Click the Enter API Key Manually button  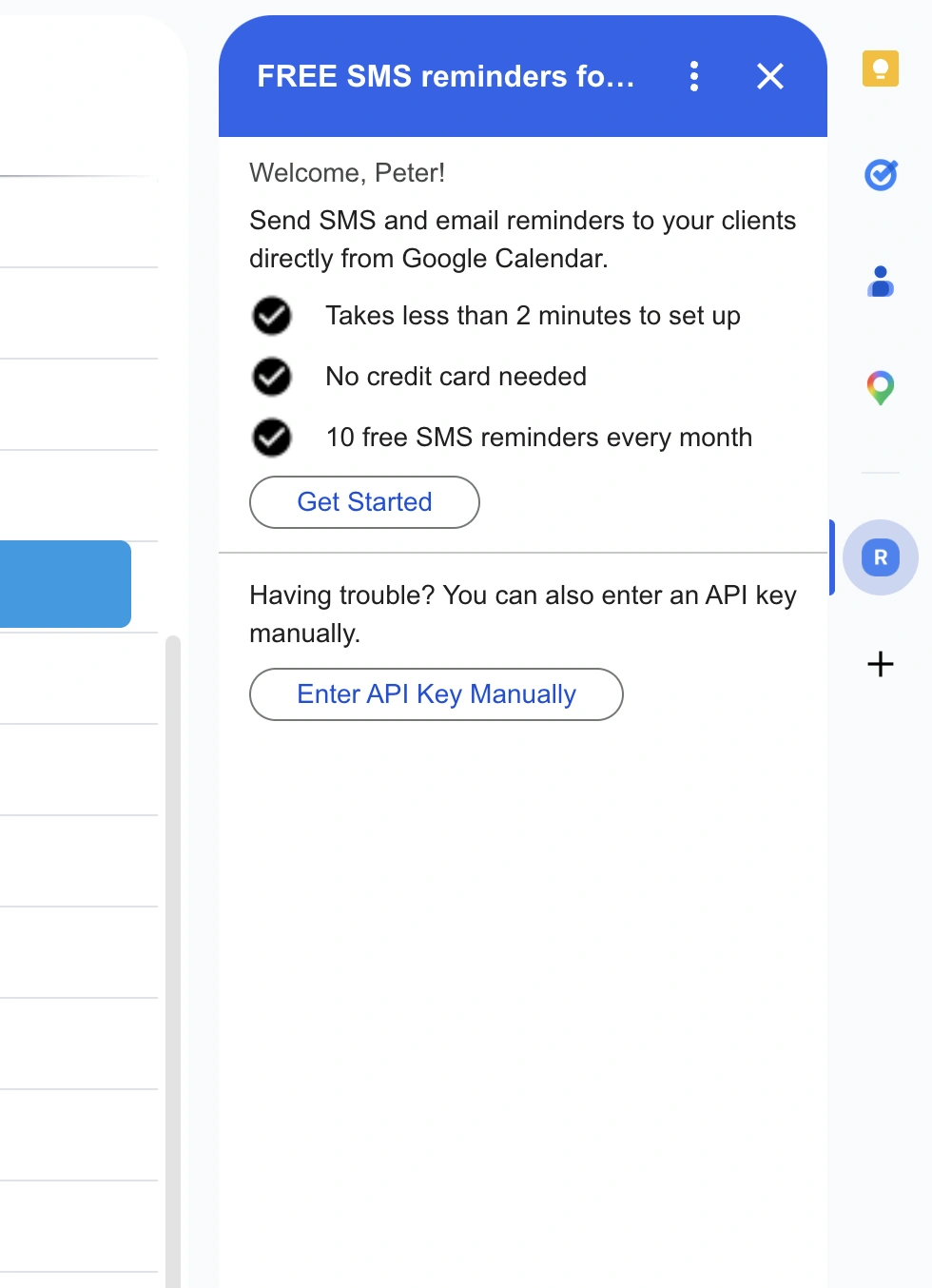[x=437, y=694]
